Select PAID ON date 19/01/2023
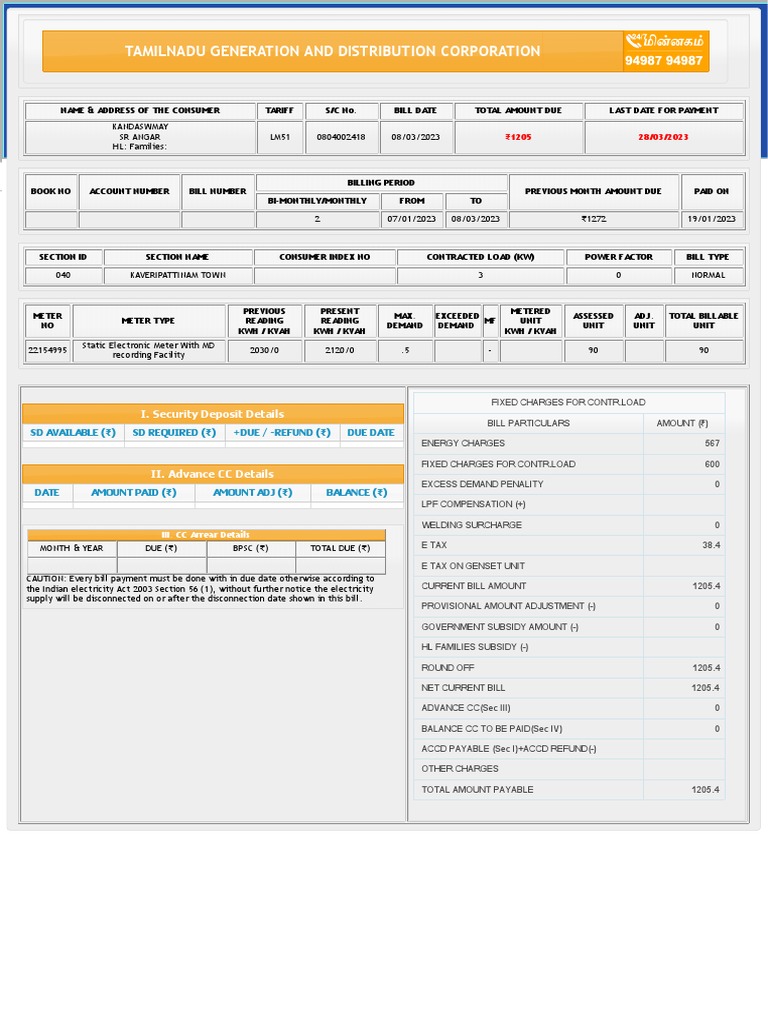 point(711,219)
